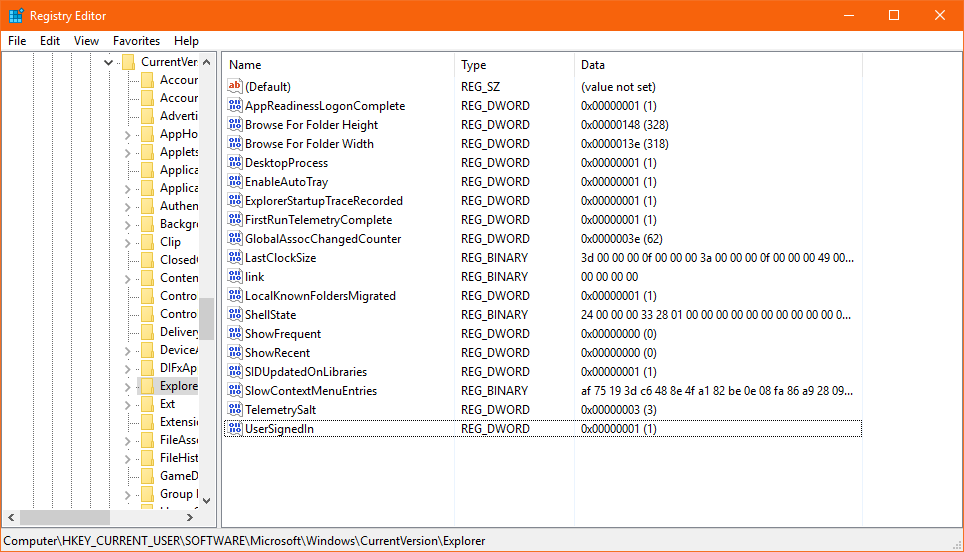Click the tree horizontal scrollbar left arrow

(x=11, y=518)
